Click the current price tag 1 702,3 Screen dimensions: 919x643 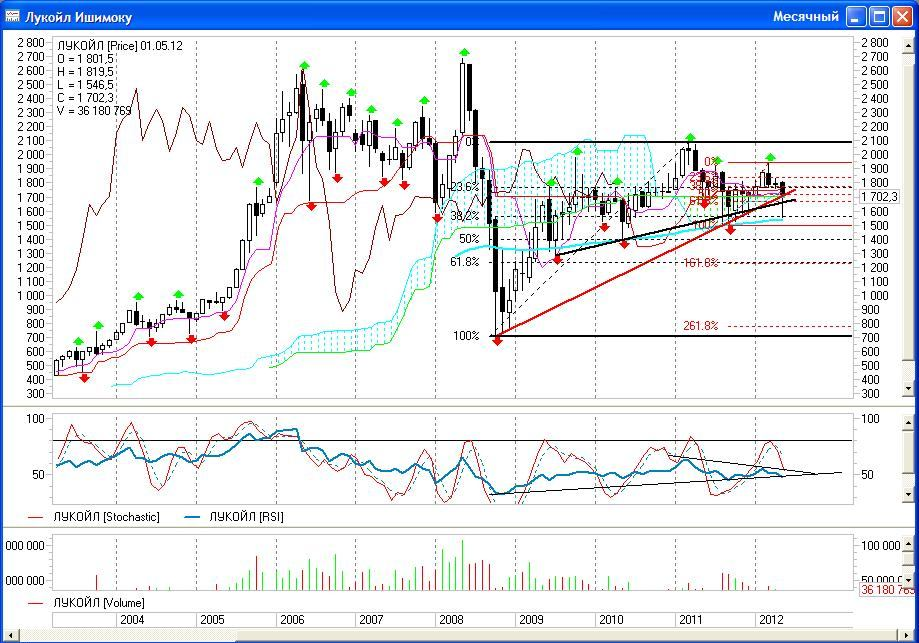(883, 199)
